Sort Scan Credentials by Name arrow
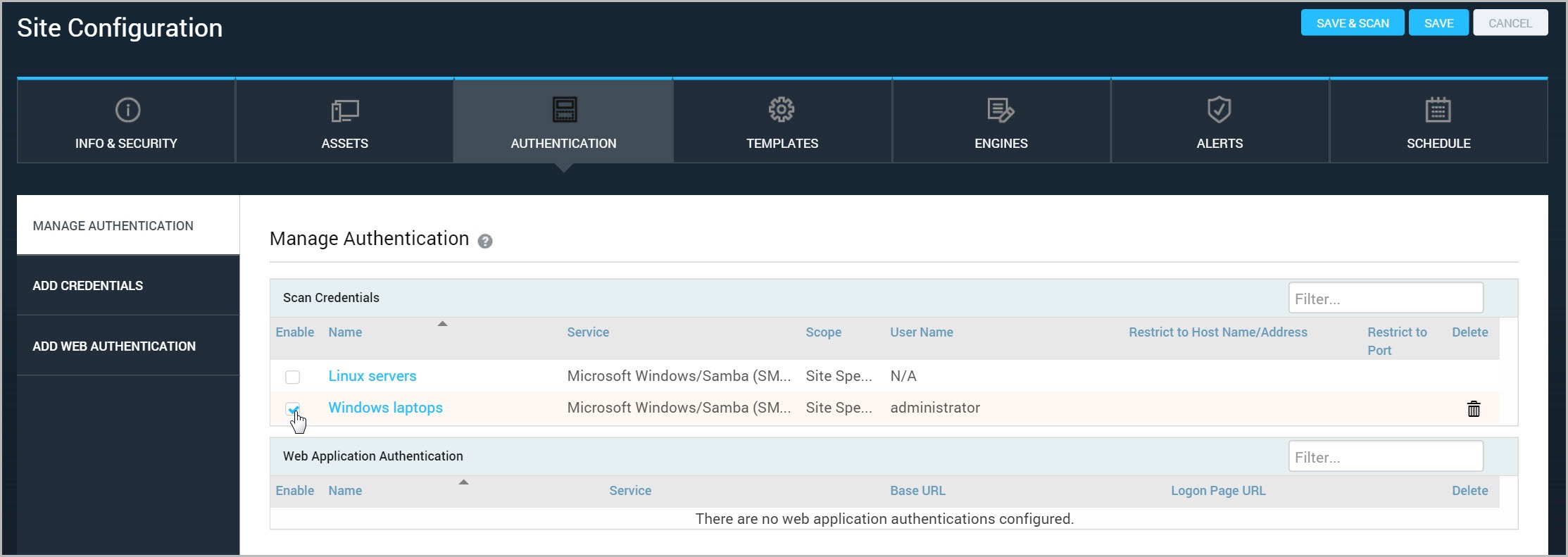The width and height of the screenshot is (1568, 557). tap(442, 324)
